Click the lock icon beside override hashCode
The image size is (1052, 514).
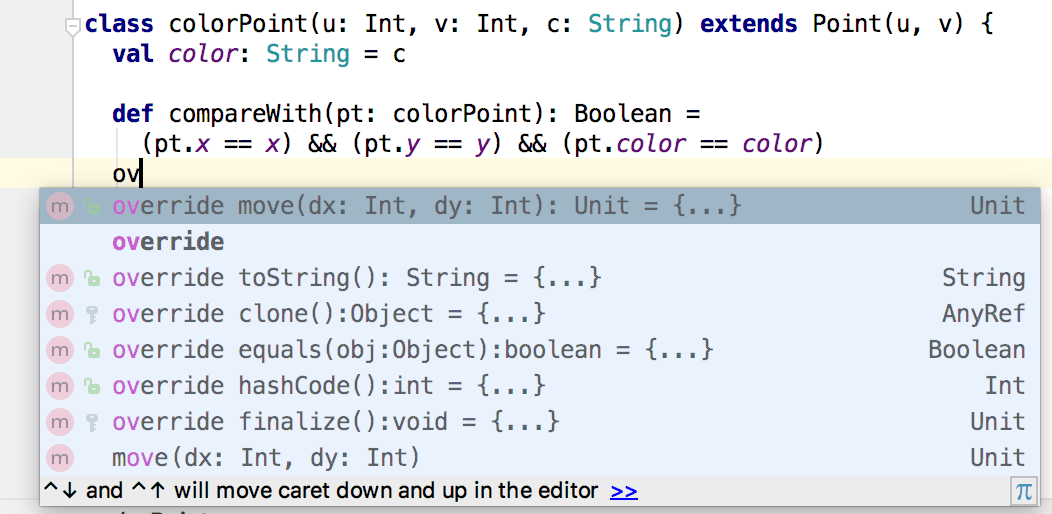[x=92, y=386]
